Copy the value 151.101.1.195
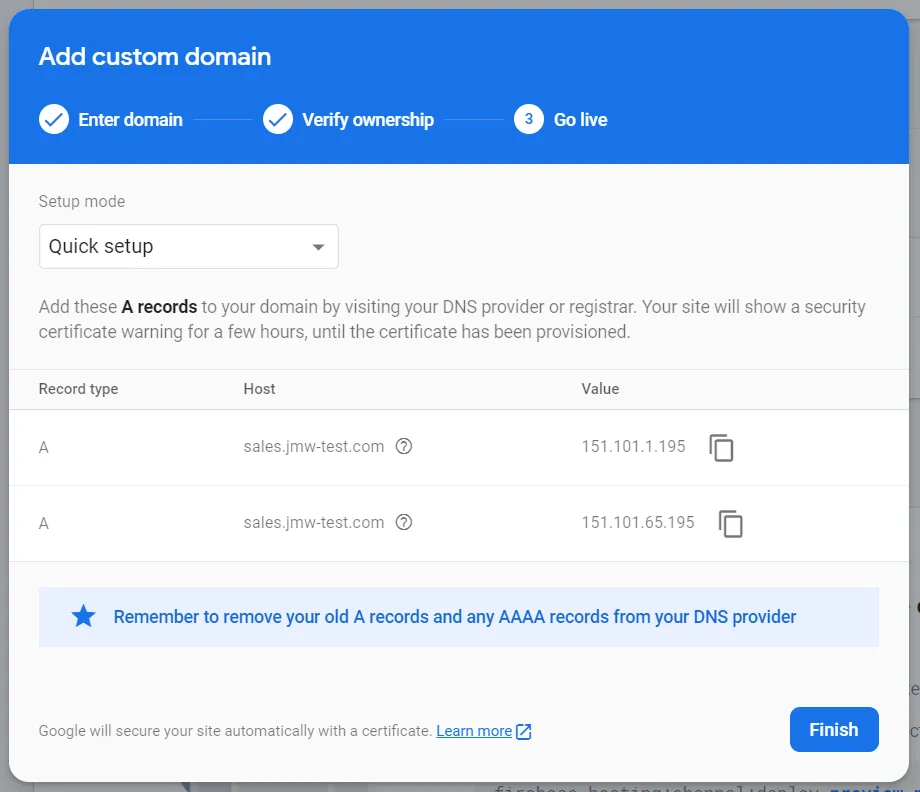 point(722,448)
